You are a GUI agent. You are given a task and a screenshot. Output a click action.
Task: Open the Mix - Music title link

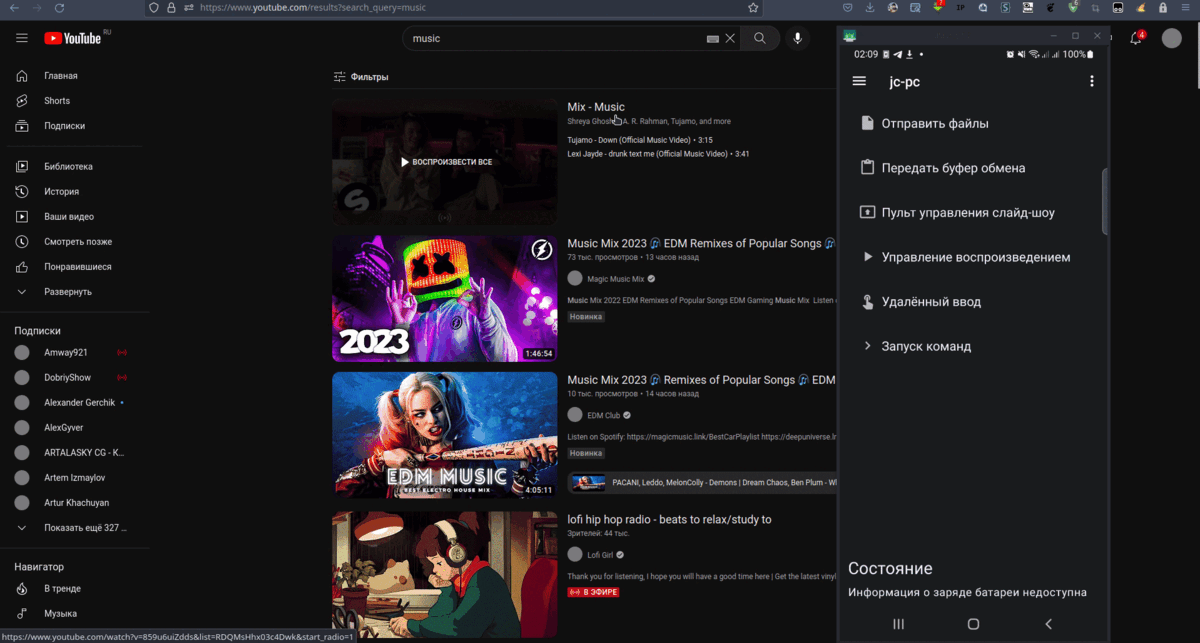pyautogui.click(x=596, y=107)
